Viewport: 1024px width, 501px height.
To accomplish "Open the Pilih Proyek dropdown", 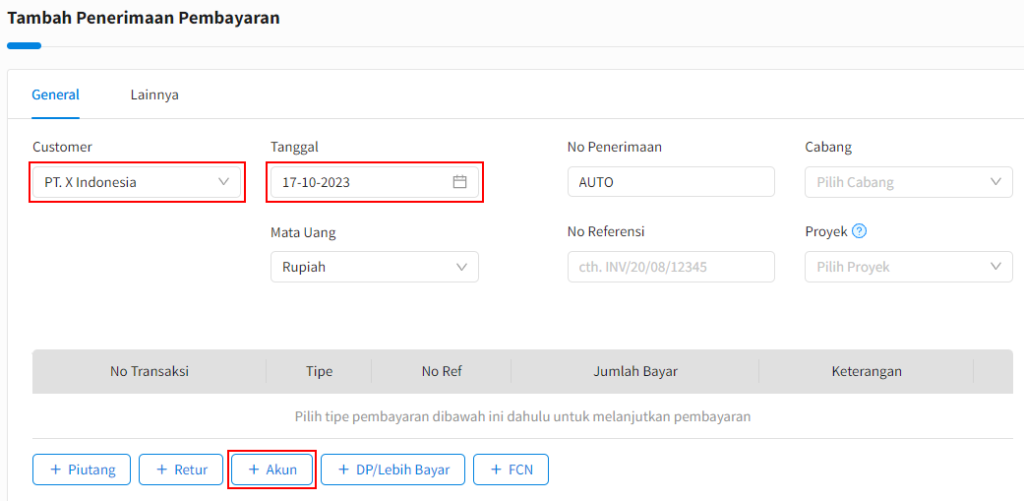I will point(908,267).
